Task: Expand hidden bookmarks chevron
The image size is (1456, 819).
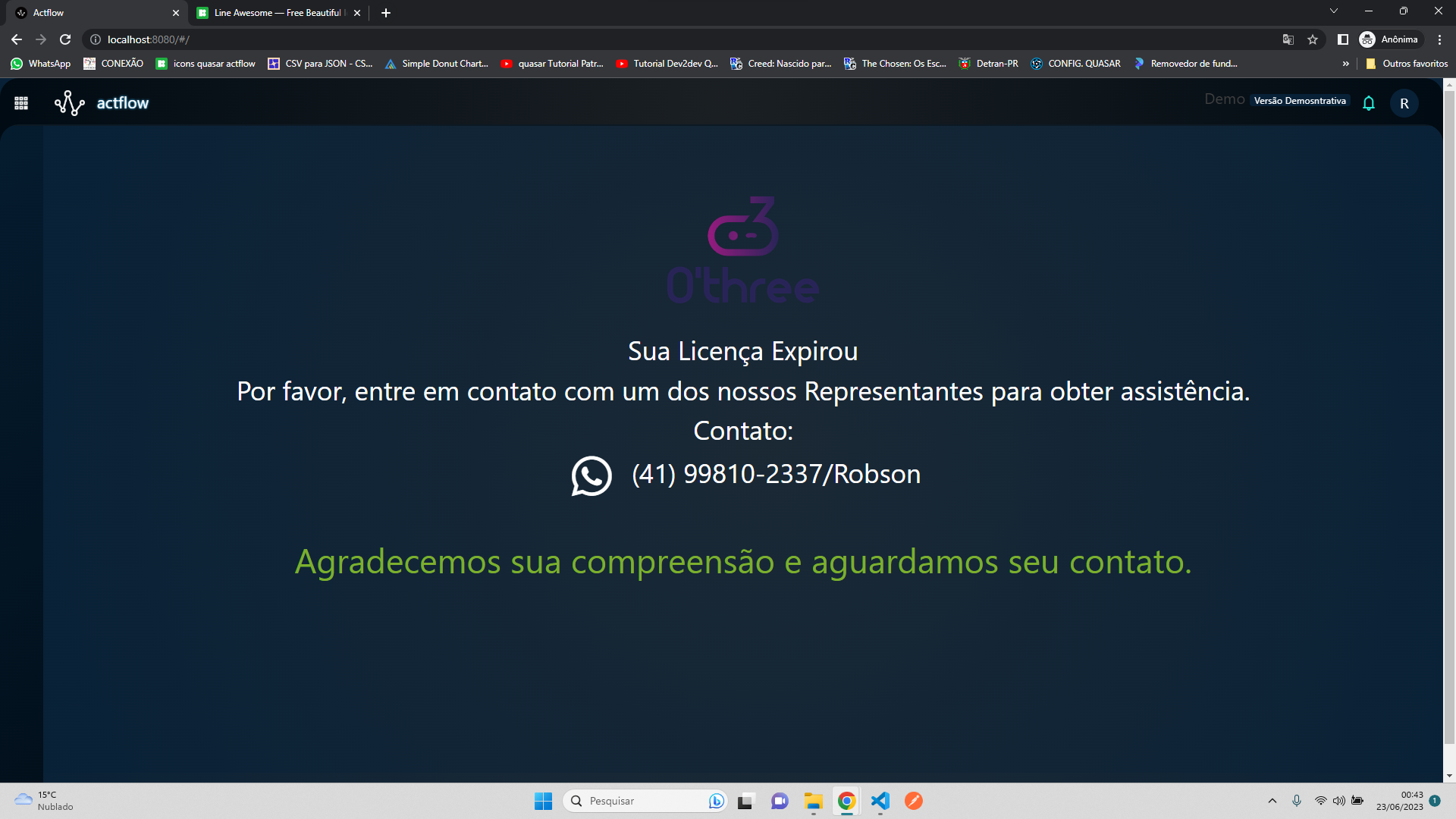Action: pos(1346,64)
